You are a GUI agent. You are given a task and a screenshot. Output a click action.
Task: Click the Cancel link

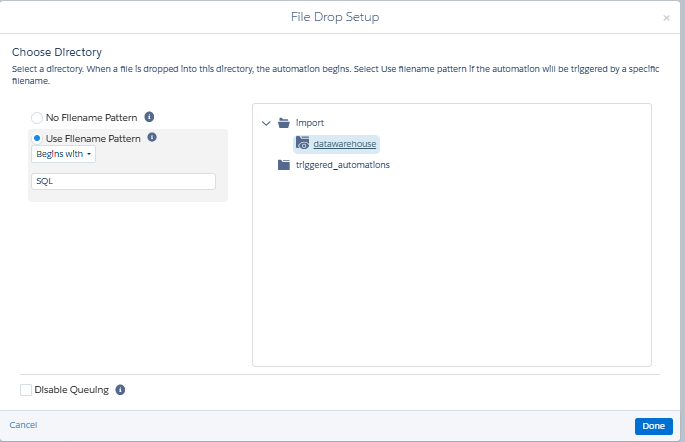click(24, 425)
